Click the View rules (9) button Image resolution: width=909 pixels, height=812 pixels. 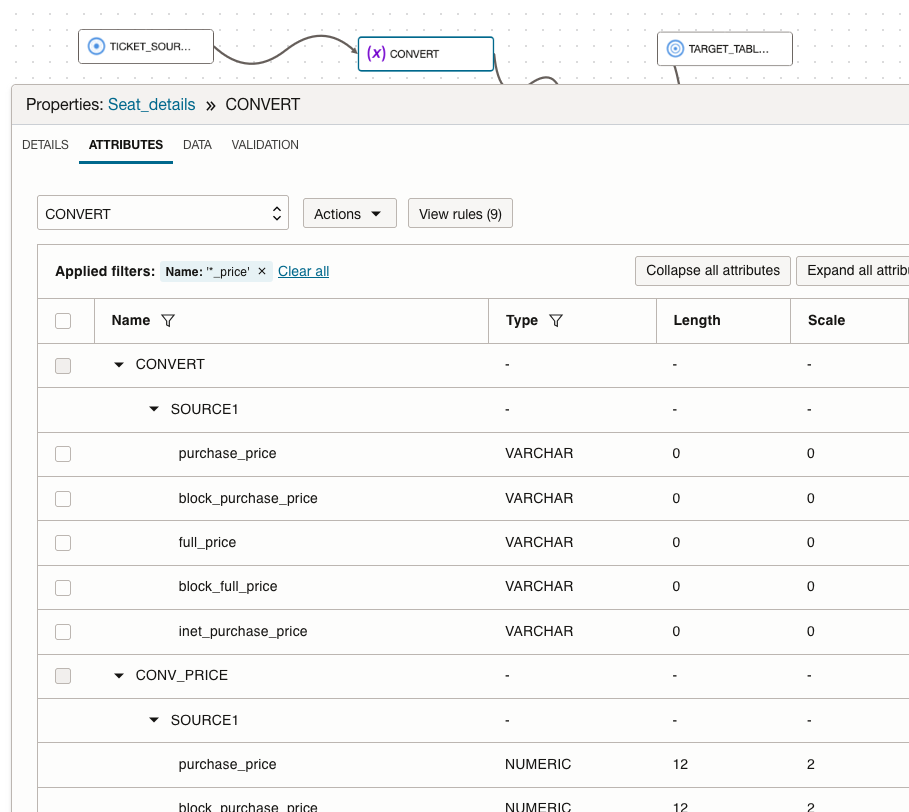[460, 213]
